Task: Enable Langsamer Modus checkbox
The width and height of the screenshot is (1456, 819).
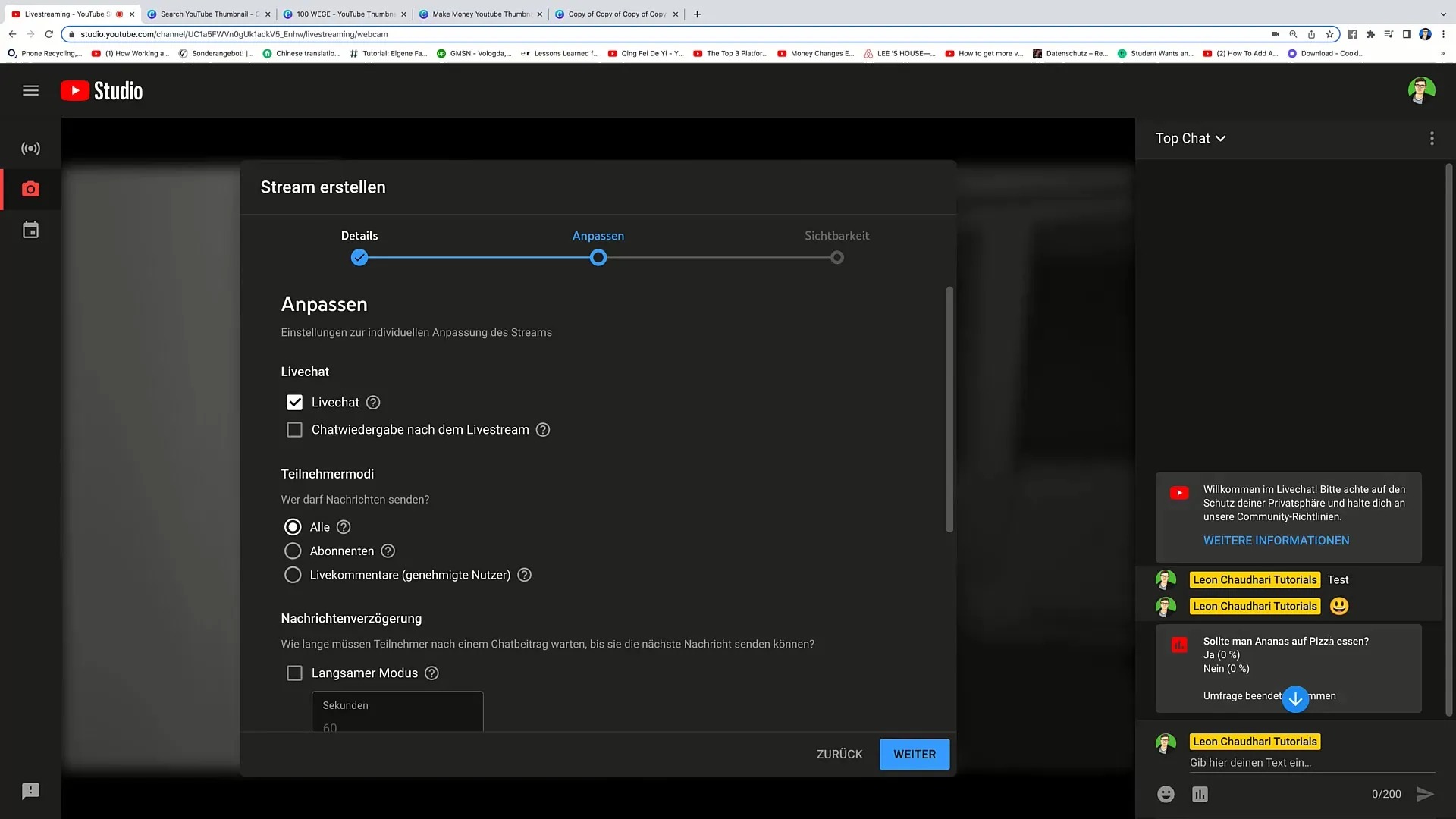Action: click(x=295, y=672)
